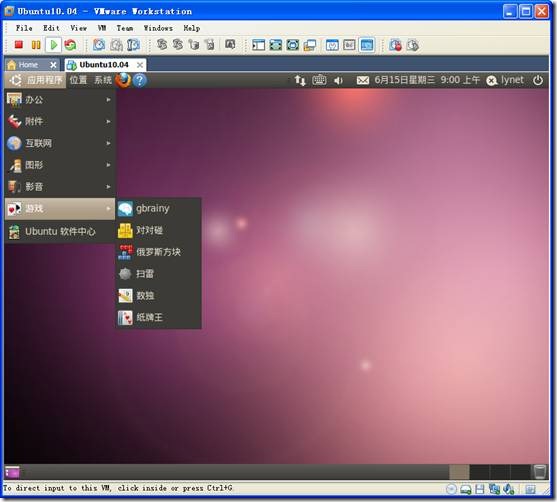Switch to the first highlighted workspace

pyautogui.click(x=459, y=472)
